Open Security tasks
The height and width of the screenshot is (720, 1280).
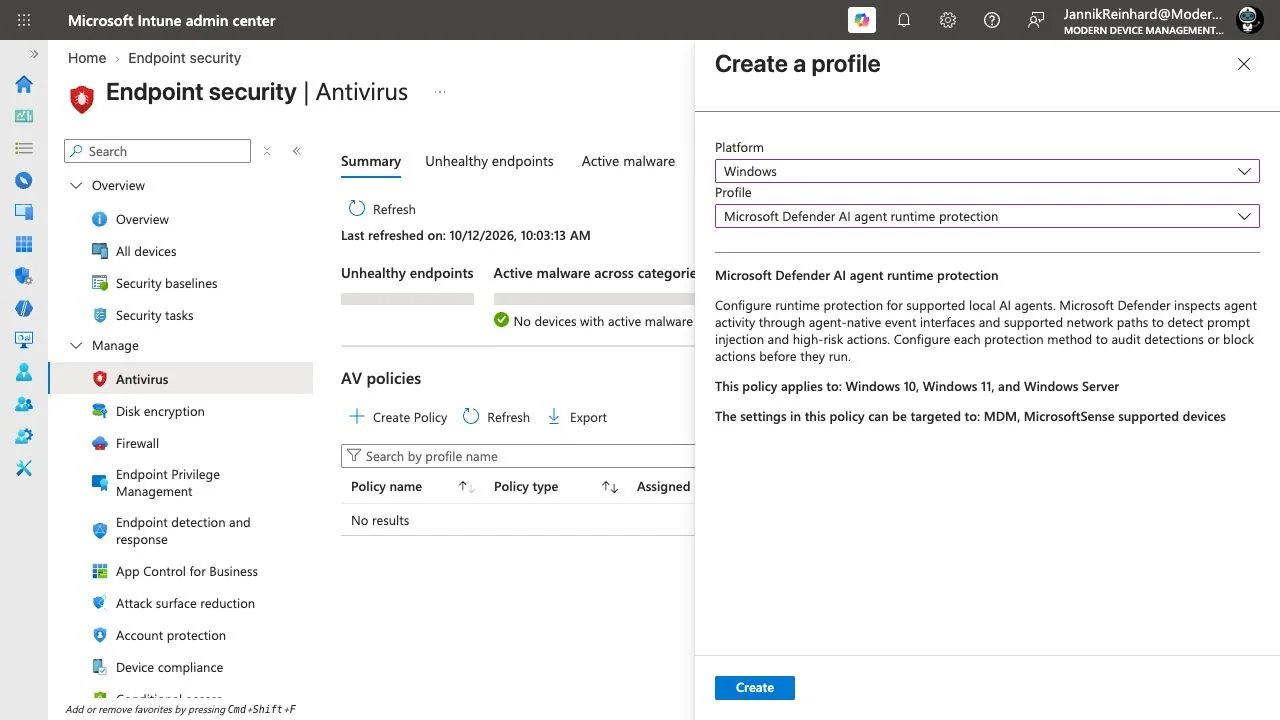click(x=154, y=315)
